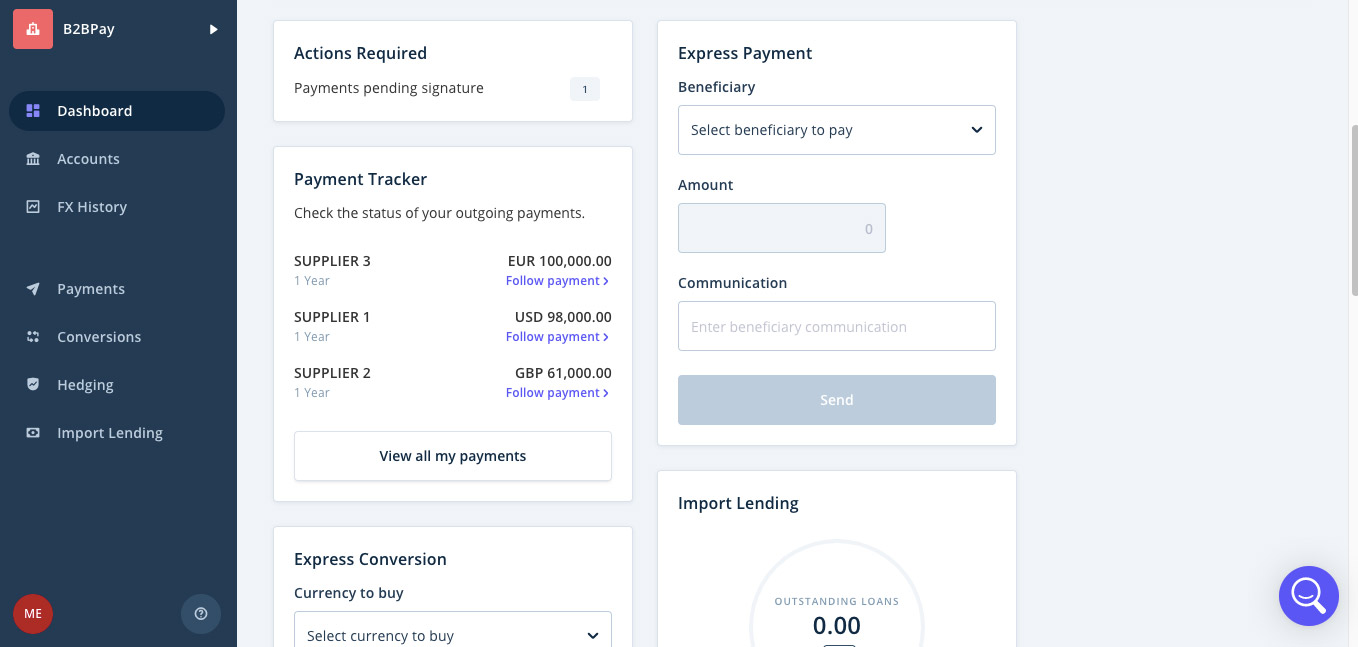Image resolution: width=1358 pixels, height=647 pixels.
Task: Click the Hedging shield icon
Action: [x=33, y=385]
